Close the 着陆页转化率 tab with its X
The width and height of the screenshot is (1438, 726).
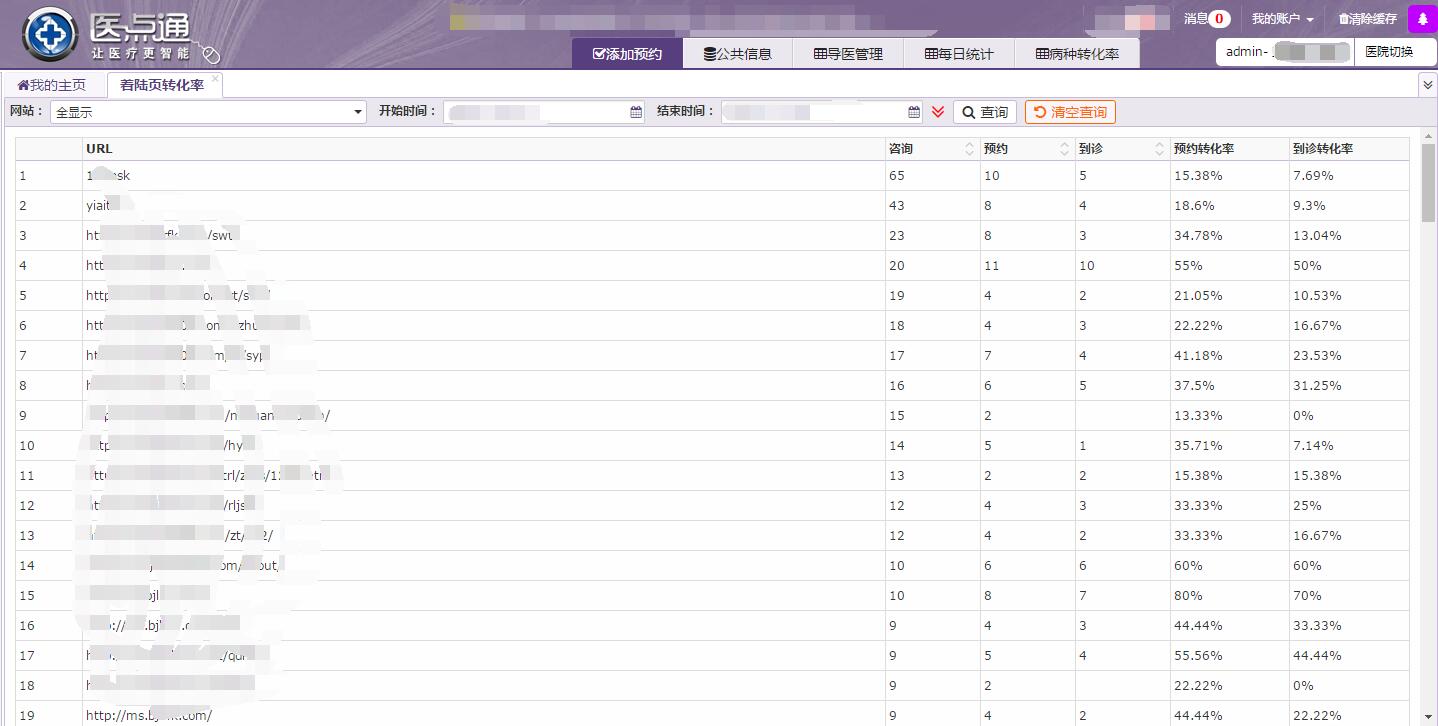point(215,79)
